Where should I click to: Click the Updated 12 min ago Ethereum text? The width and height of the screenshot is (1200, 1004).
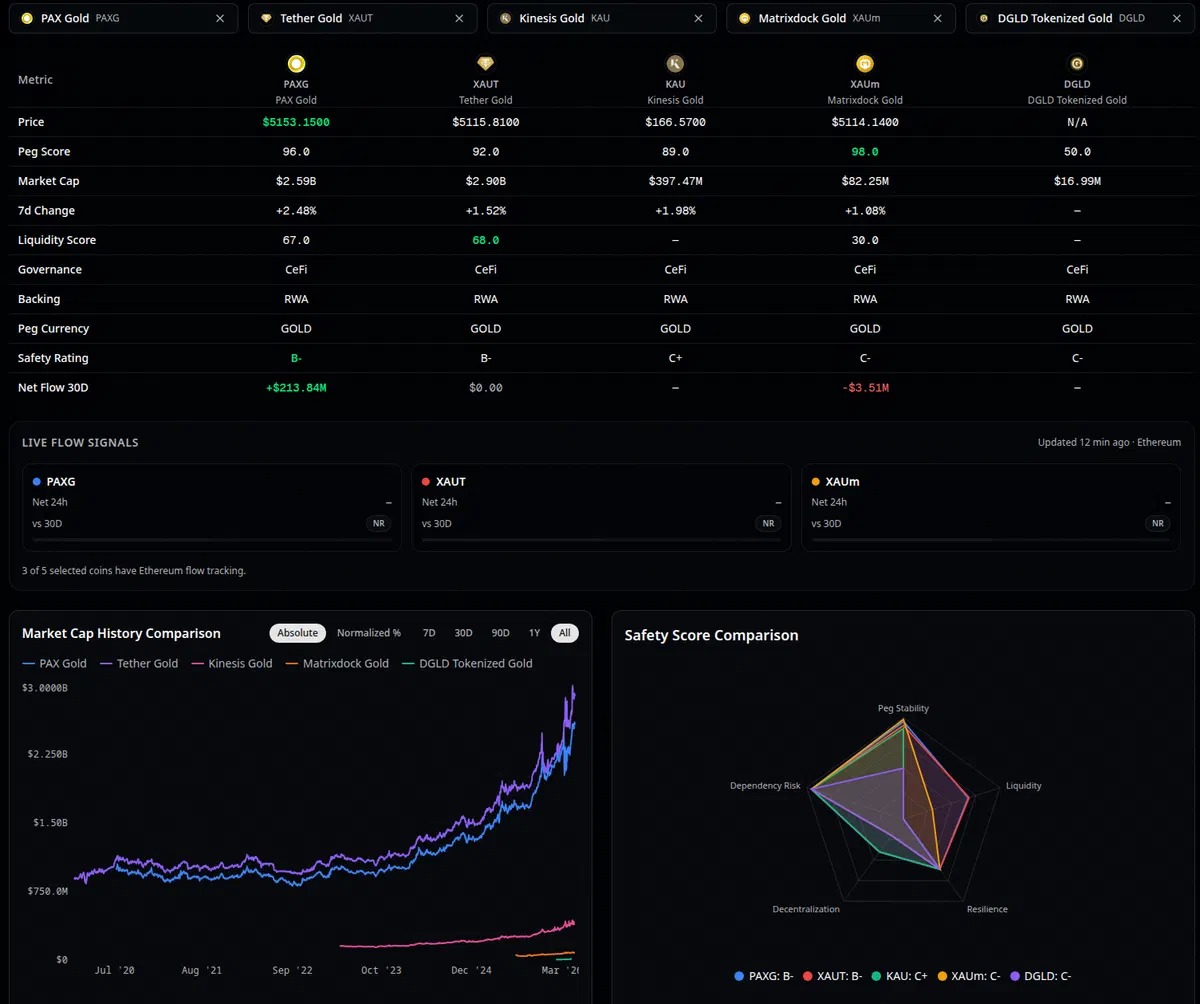pos(1109,442)
